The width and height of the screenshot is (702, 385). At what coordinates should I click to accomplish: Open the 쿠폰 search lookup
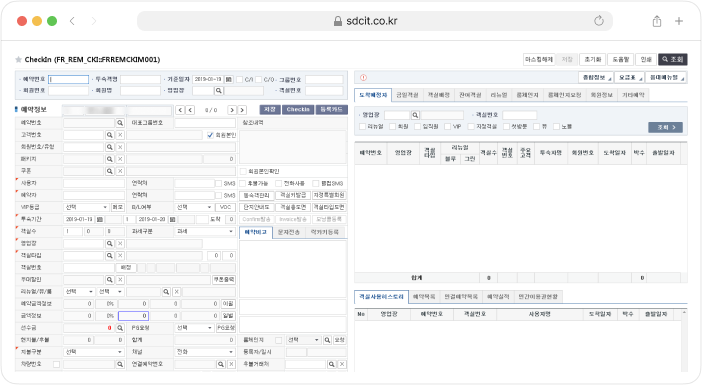click(110, 171)
